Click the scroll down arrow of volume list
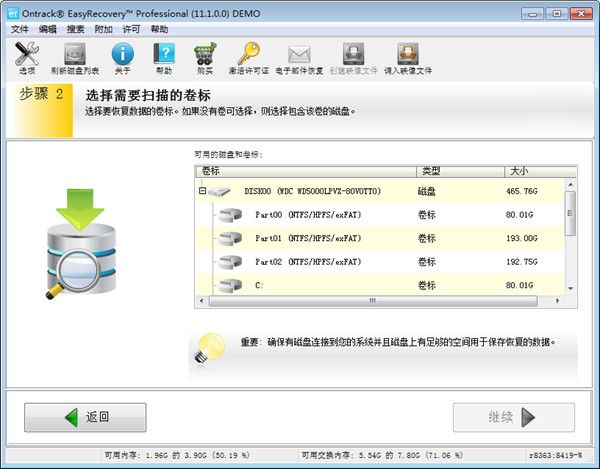Viewport: 600px width, 469px height. [571, 288]
